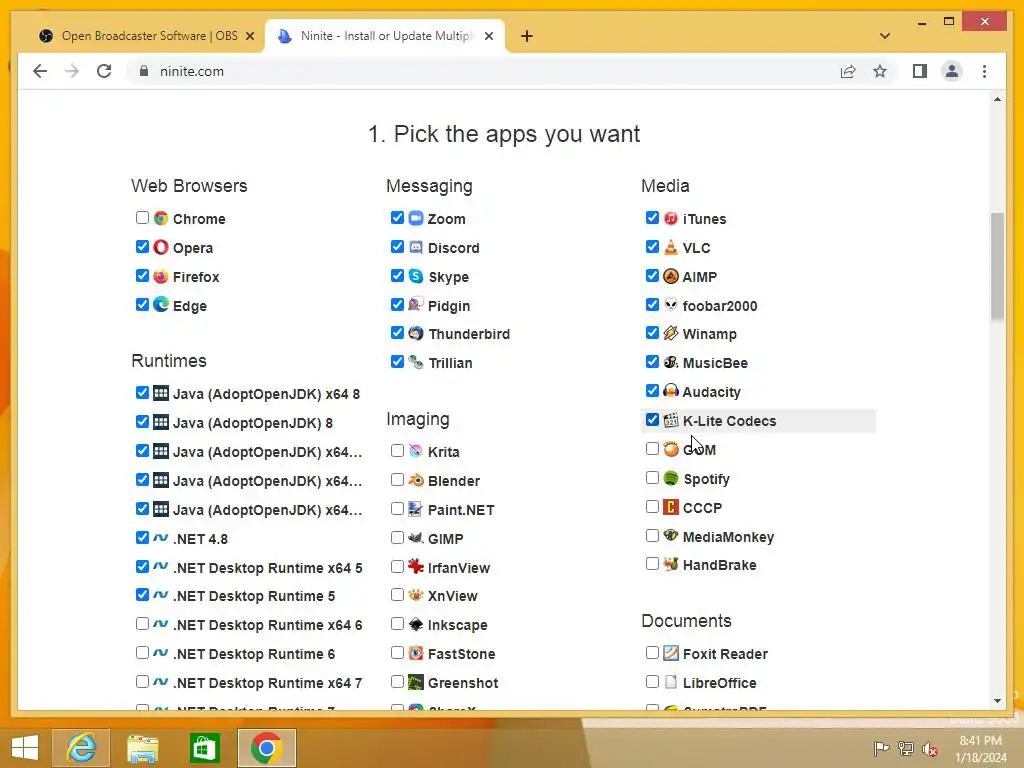
Task: Check the LibreOffice checkbox
Action: pyautogui.click(x=652, y=681)
